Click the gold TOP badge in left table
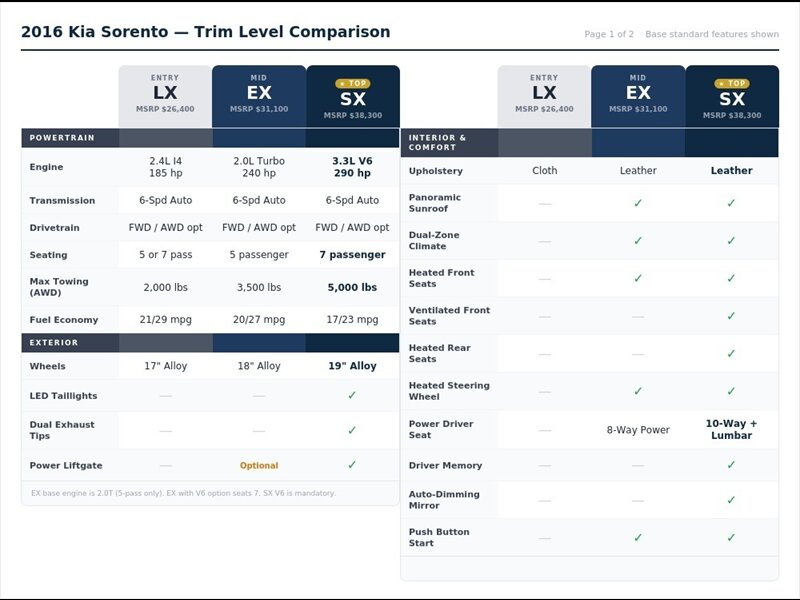800x600 pixels. pyautogui.click(x=353, y=83)
